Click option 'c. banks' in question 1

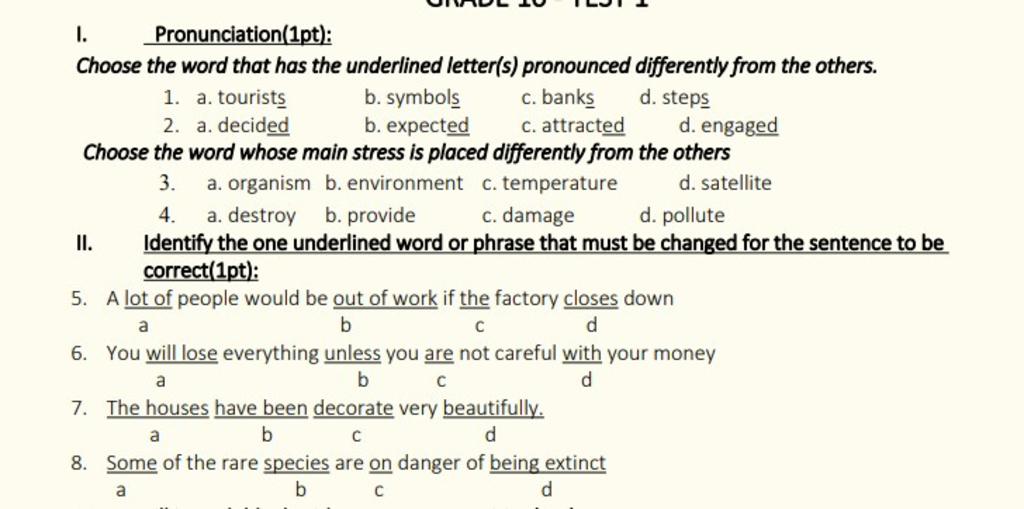click(x=558, y=97)
